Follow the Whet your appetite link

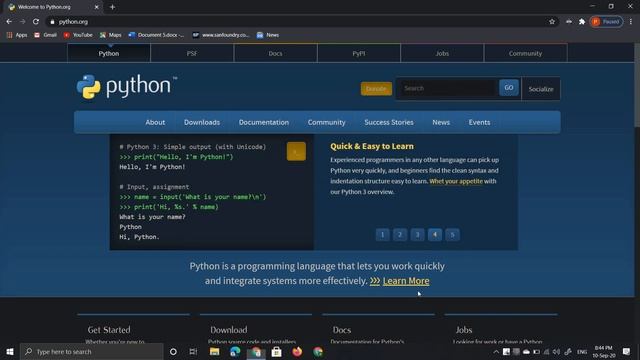click(456, 181)
